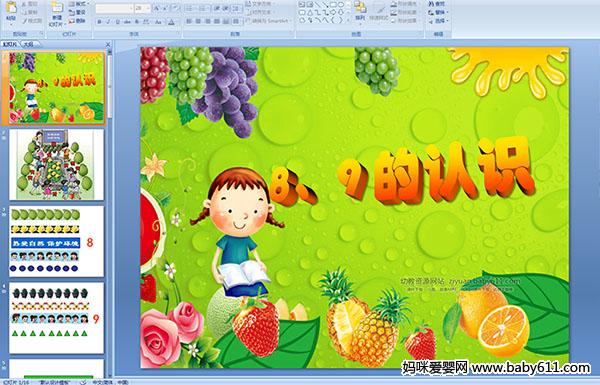
Task: Switch to the Outline tab in left pane
Action: (27, 44)
